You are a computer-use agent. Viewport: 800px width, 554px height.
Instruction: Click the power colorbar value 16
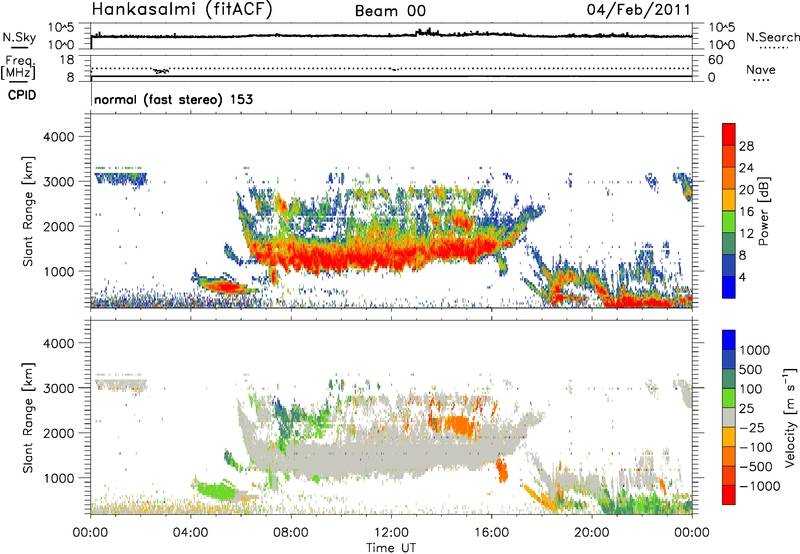coord(746,212)
